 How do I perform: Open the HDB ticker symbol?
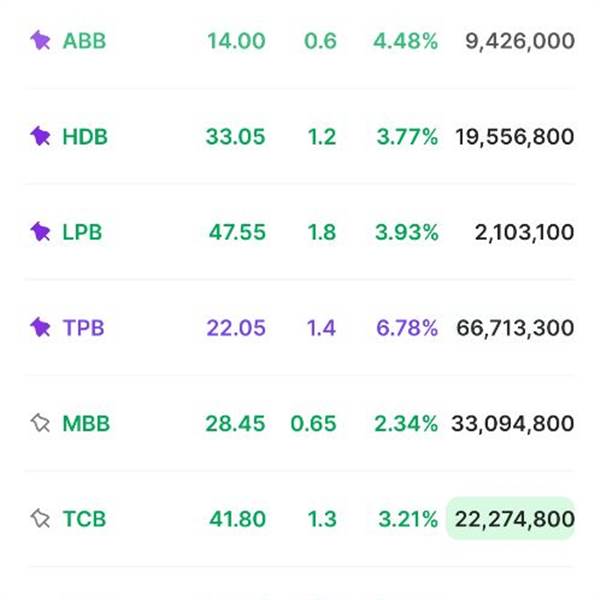pos(85,137)
